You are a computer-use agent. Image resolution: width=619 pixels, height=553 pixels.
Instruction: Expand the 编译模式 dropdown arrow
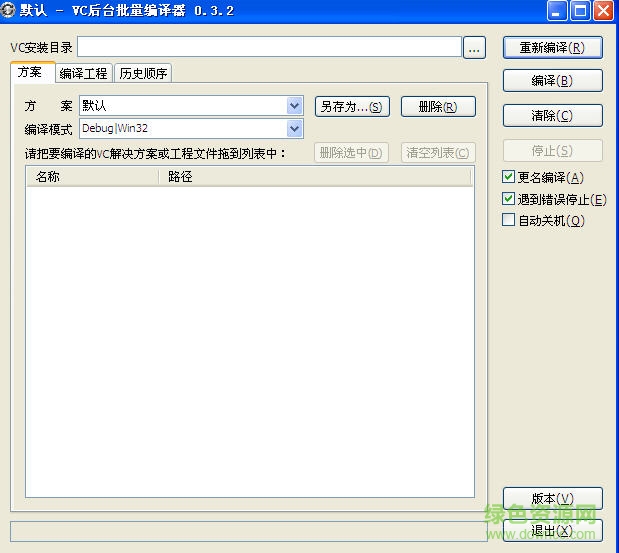click(294, 129)
